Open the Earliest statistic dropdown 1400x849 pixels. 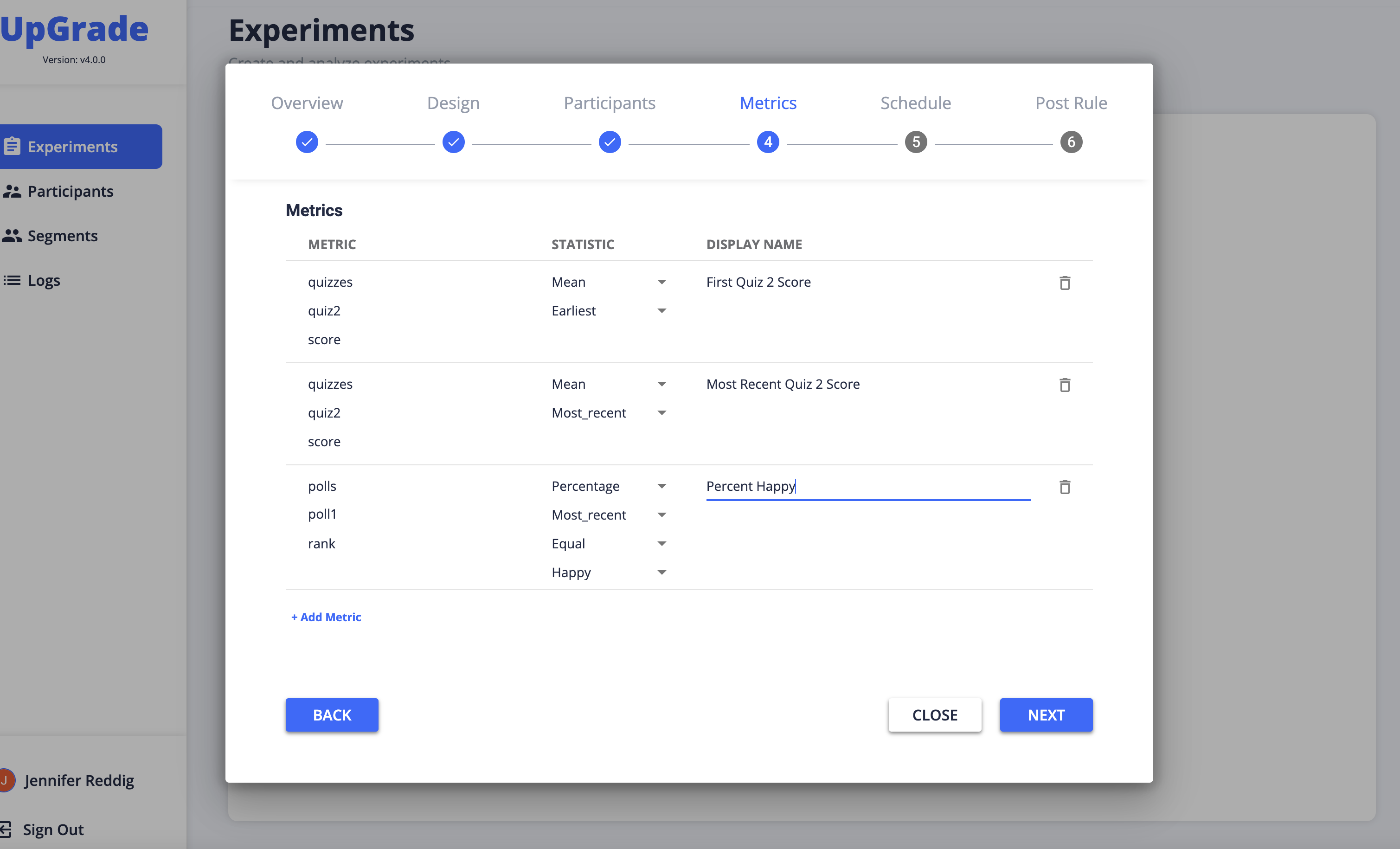pos(609,311)
